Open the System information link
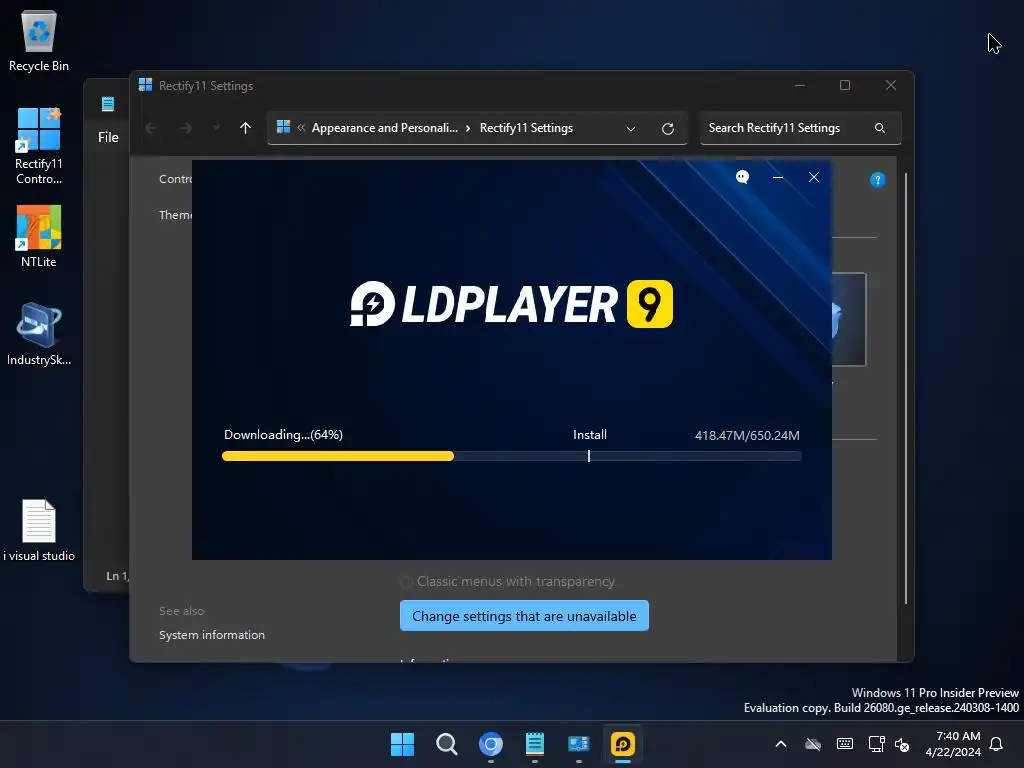The height and width of the screenshot is (768, 1024). pos(212,635)
